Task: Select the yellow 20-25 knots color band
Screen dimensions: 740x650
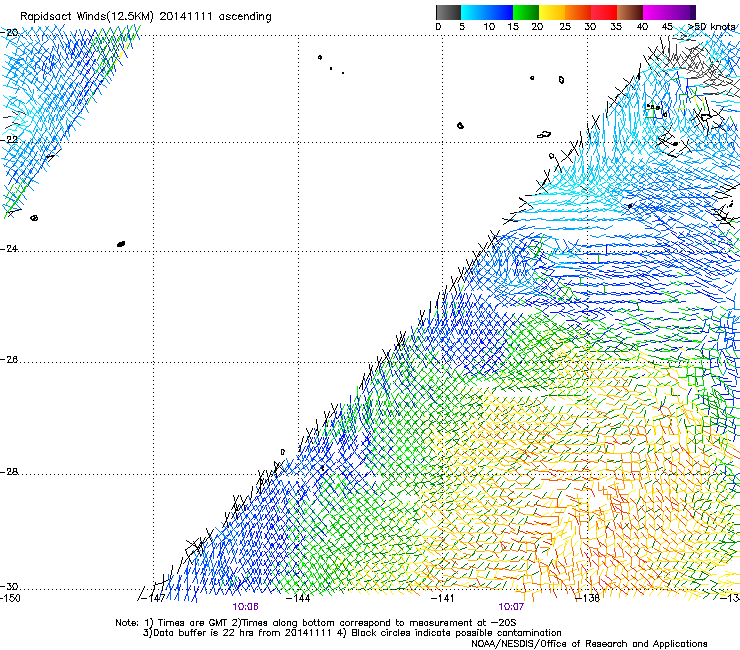Action: click(x=552, y=12)
